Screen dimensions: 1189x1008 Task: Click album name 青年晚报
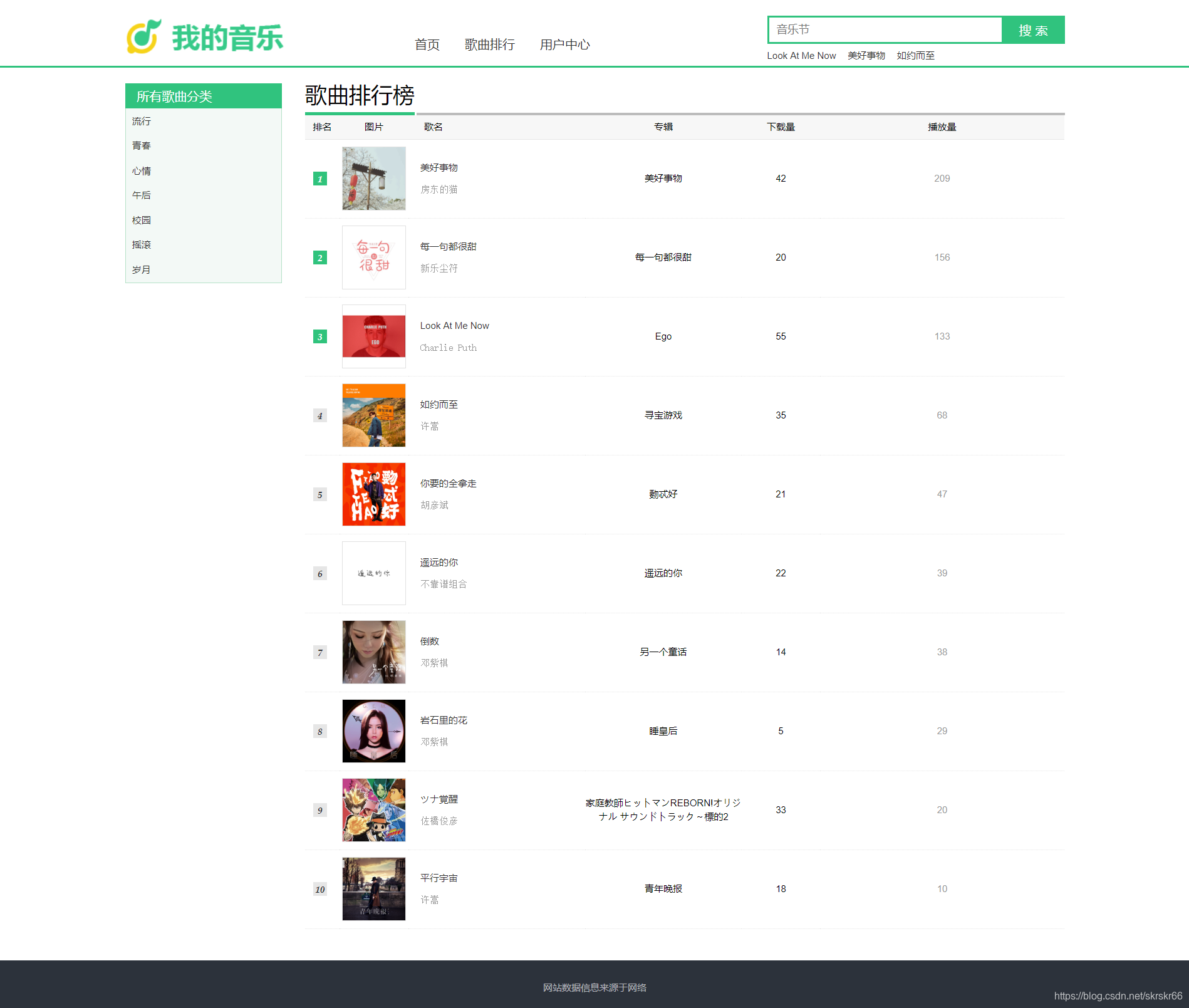pyautogui.click(x=663, y=889)
